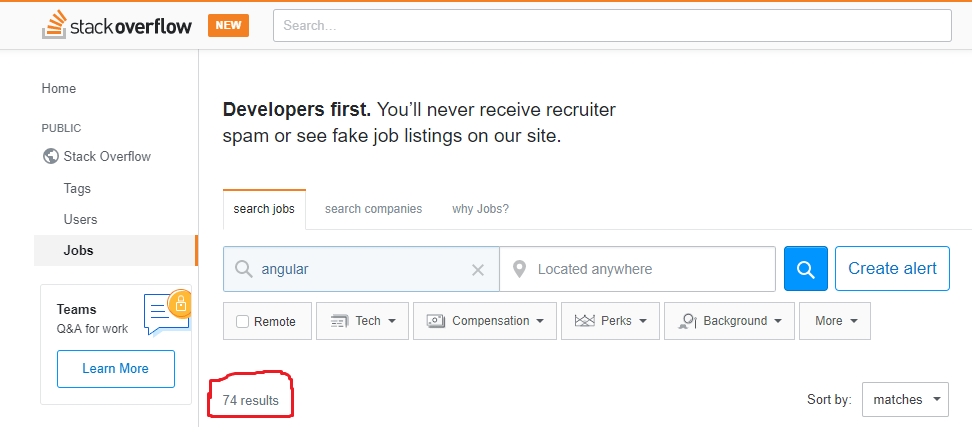Expand the Perks filter dropdown
The height and width of the screenshot is (427, 972).
pos(611,321)
